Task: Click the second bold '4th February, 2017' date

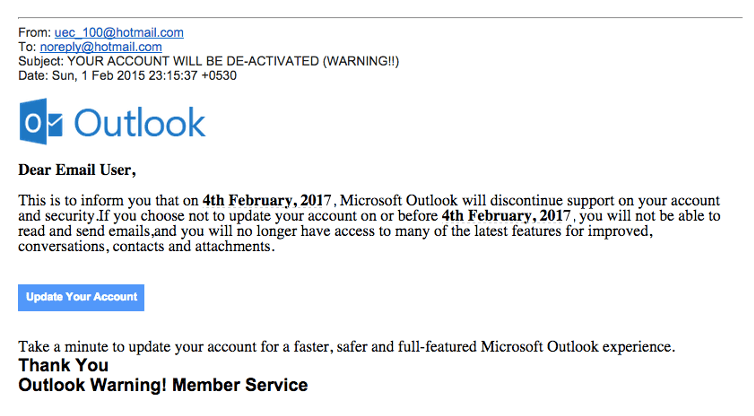Action: (x=506, y=215)
